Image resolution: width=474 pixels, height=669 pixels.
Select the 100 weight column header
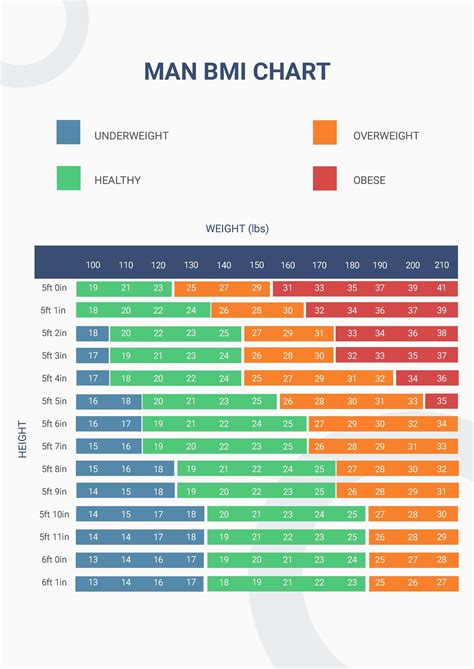(x=93, y=265)
